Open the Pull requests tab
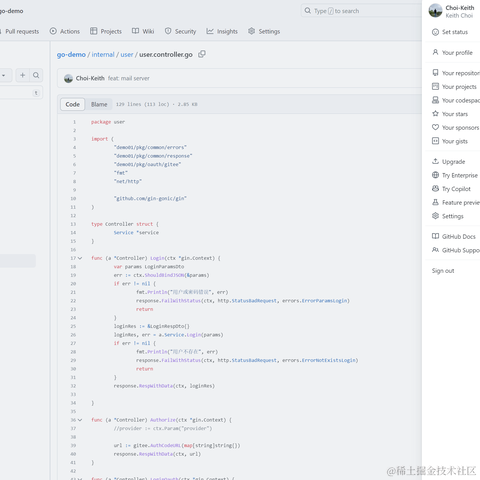 coord(19,31)
